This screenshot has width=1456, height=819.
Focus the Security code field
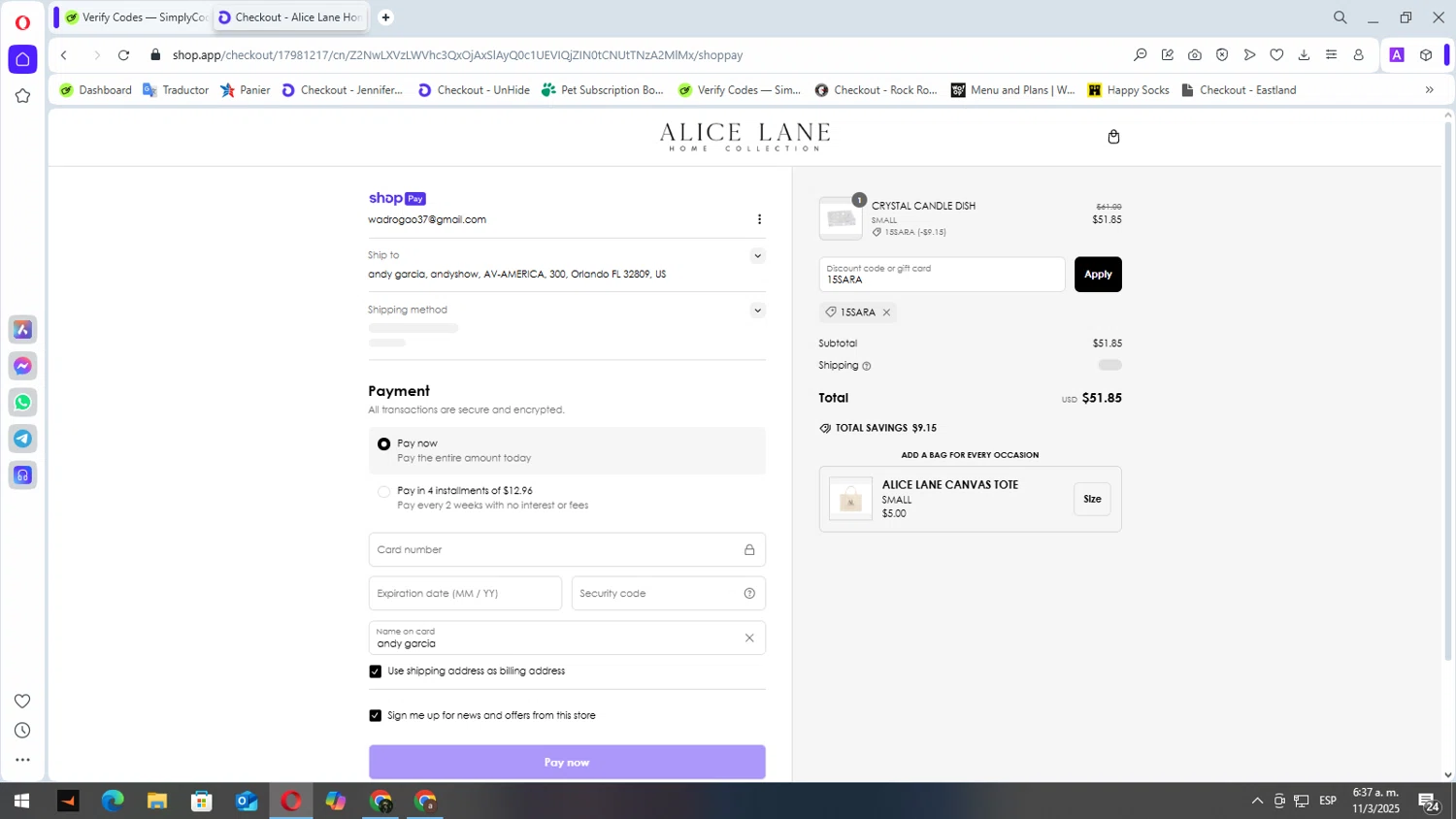point(669,593)
